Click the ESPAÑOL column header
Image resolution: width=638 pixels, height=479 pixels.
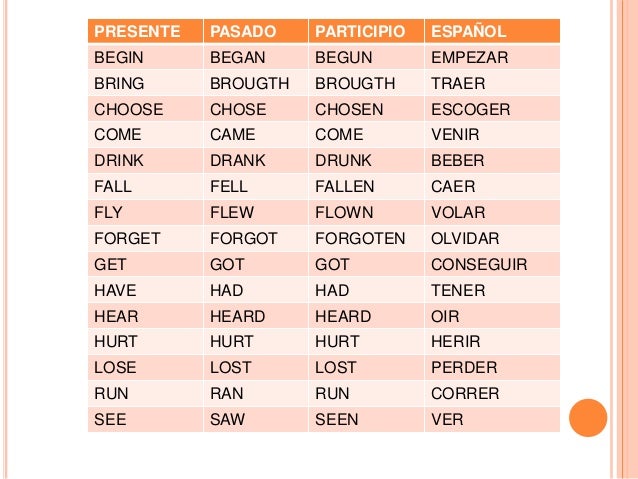492,31
